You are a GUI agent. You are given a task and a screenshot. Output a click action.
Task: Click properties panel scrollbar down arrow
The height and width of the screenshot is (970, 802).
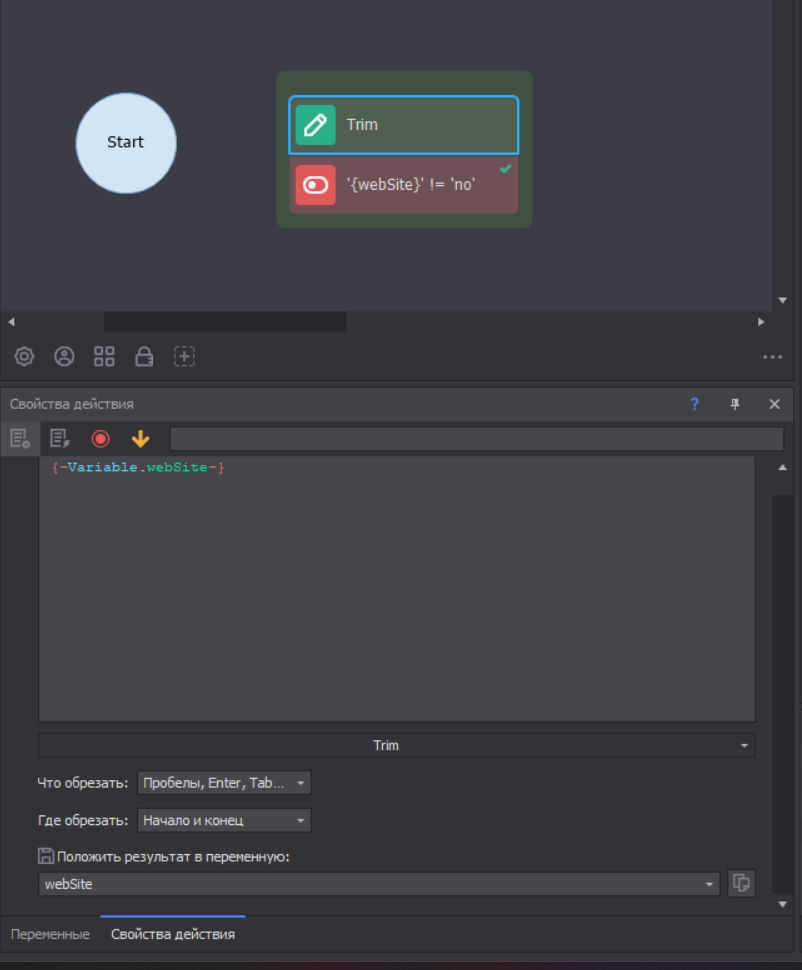(783, 904)
